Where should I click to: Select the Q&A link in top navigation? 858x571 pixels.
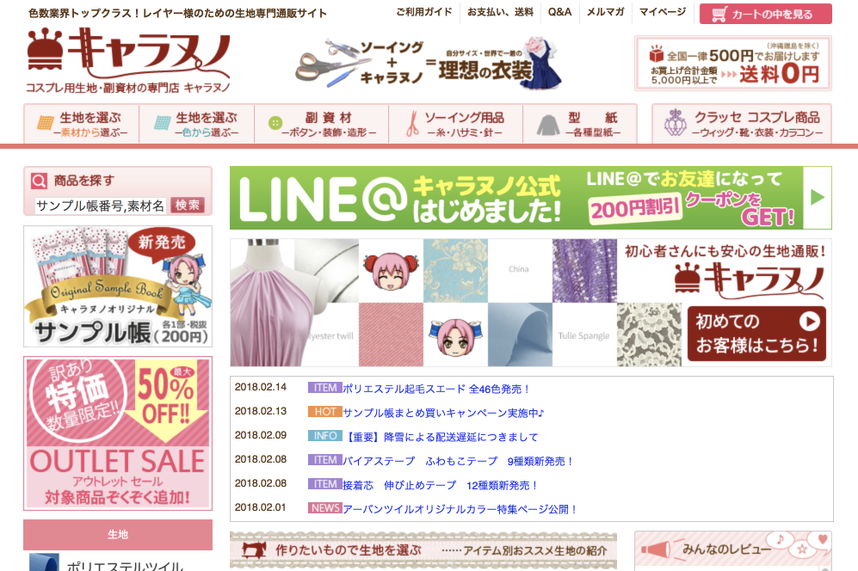tap(559, 12)
